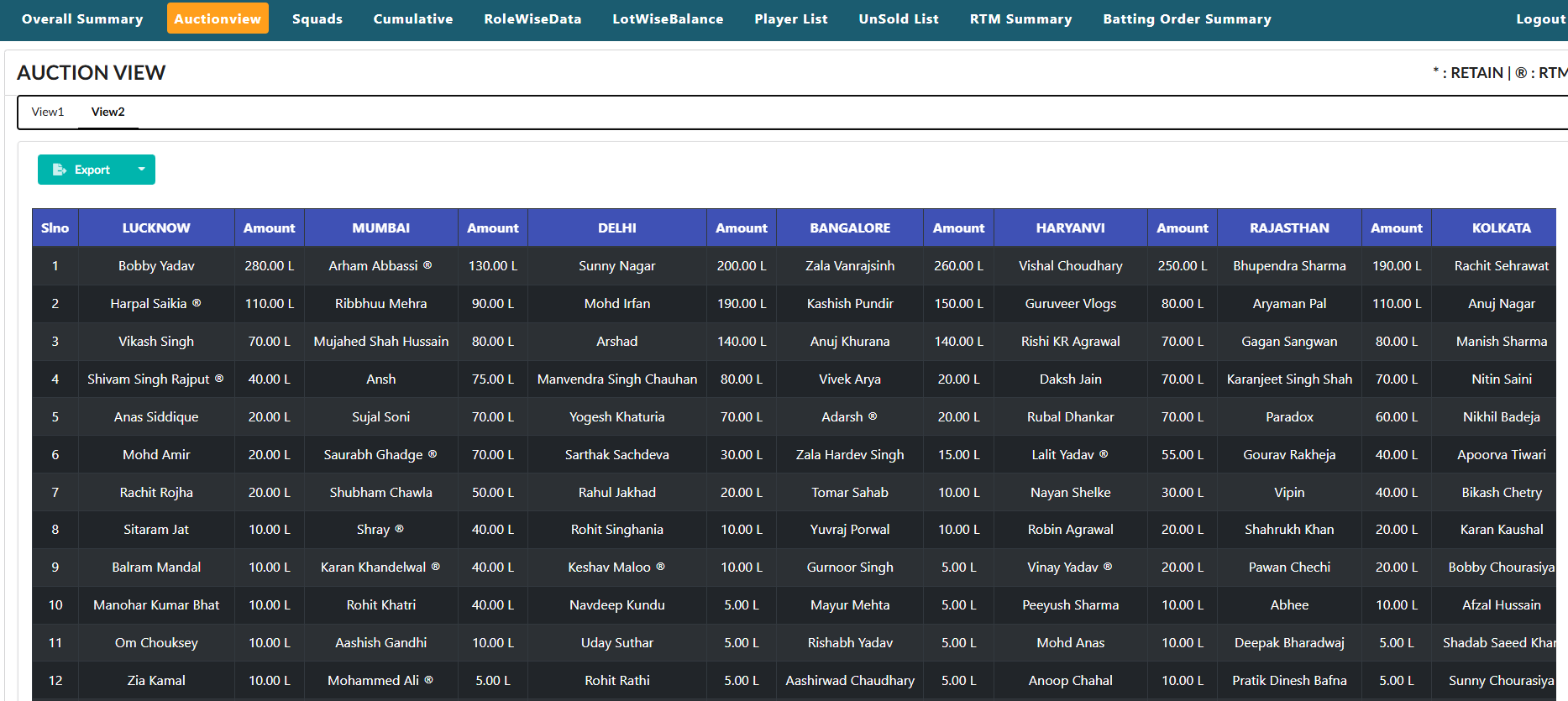Open RTM Summary page

pos(1020,18)
